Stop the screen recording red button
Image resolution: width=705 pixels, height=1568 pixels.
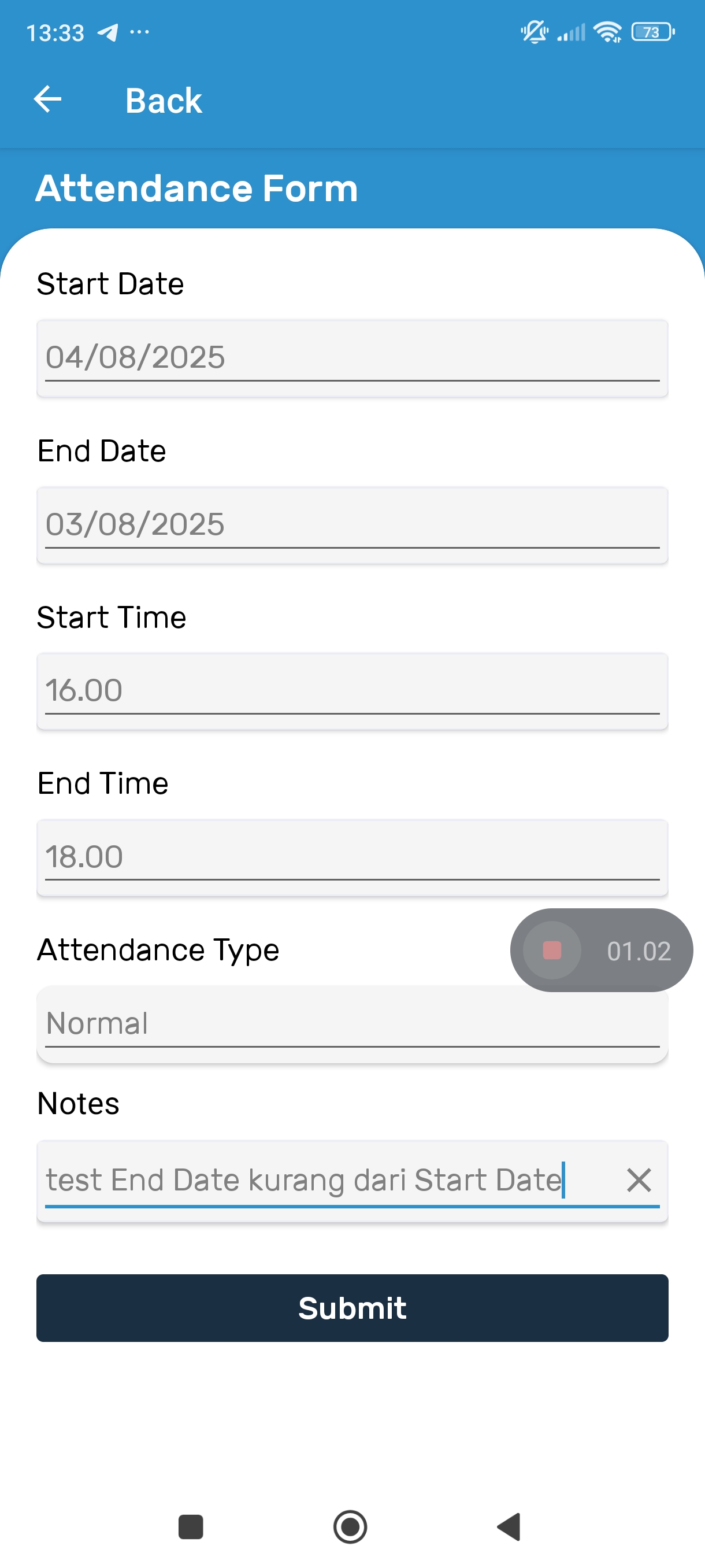(552, 950)
